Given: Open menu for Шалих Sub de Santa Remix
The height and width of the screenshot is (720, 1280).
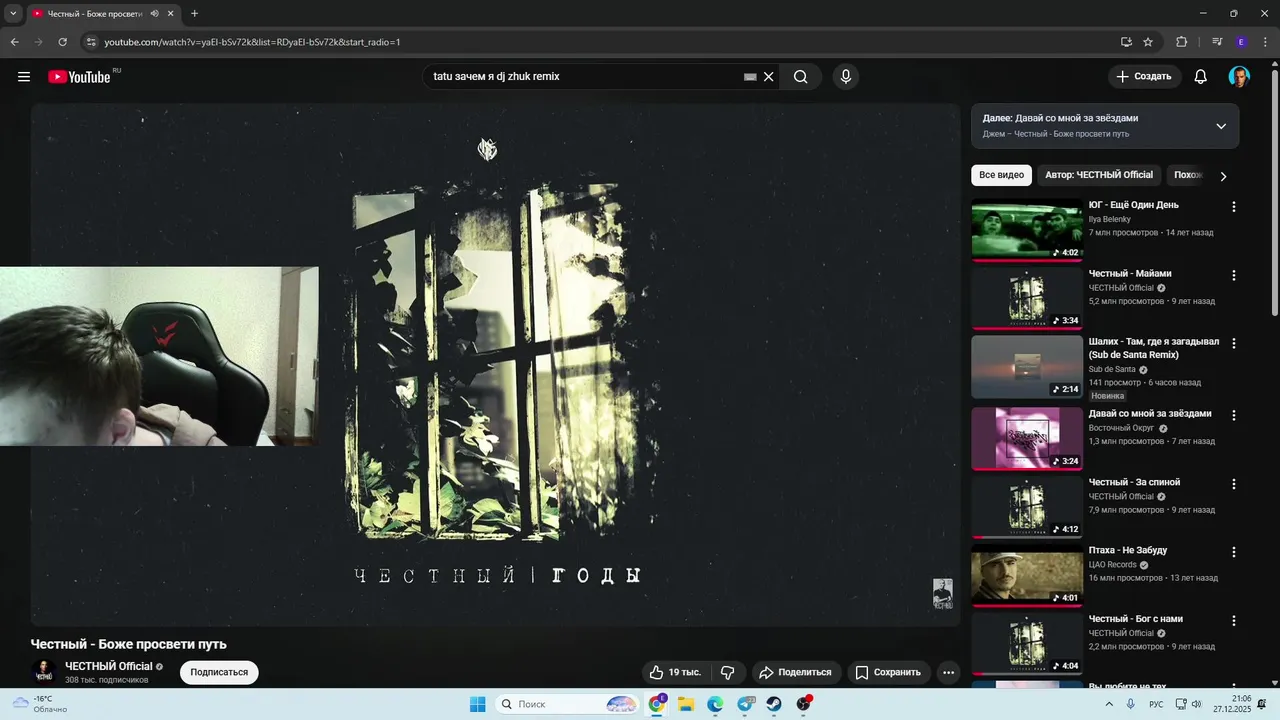Looking at the screenshot, I should click(1233, 343).
